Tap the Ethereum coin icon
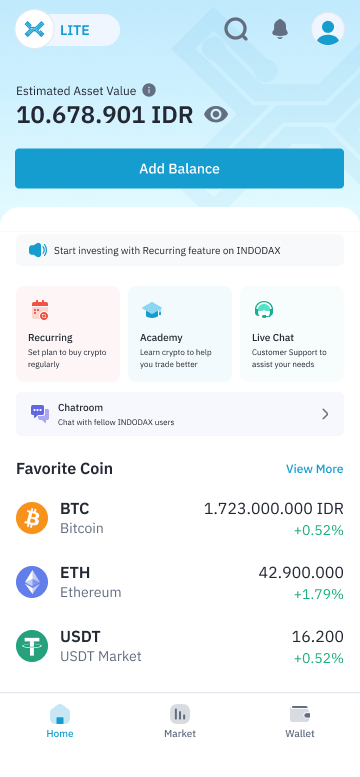Screen dimensions: 360x777 tap(32, 582)
